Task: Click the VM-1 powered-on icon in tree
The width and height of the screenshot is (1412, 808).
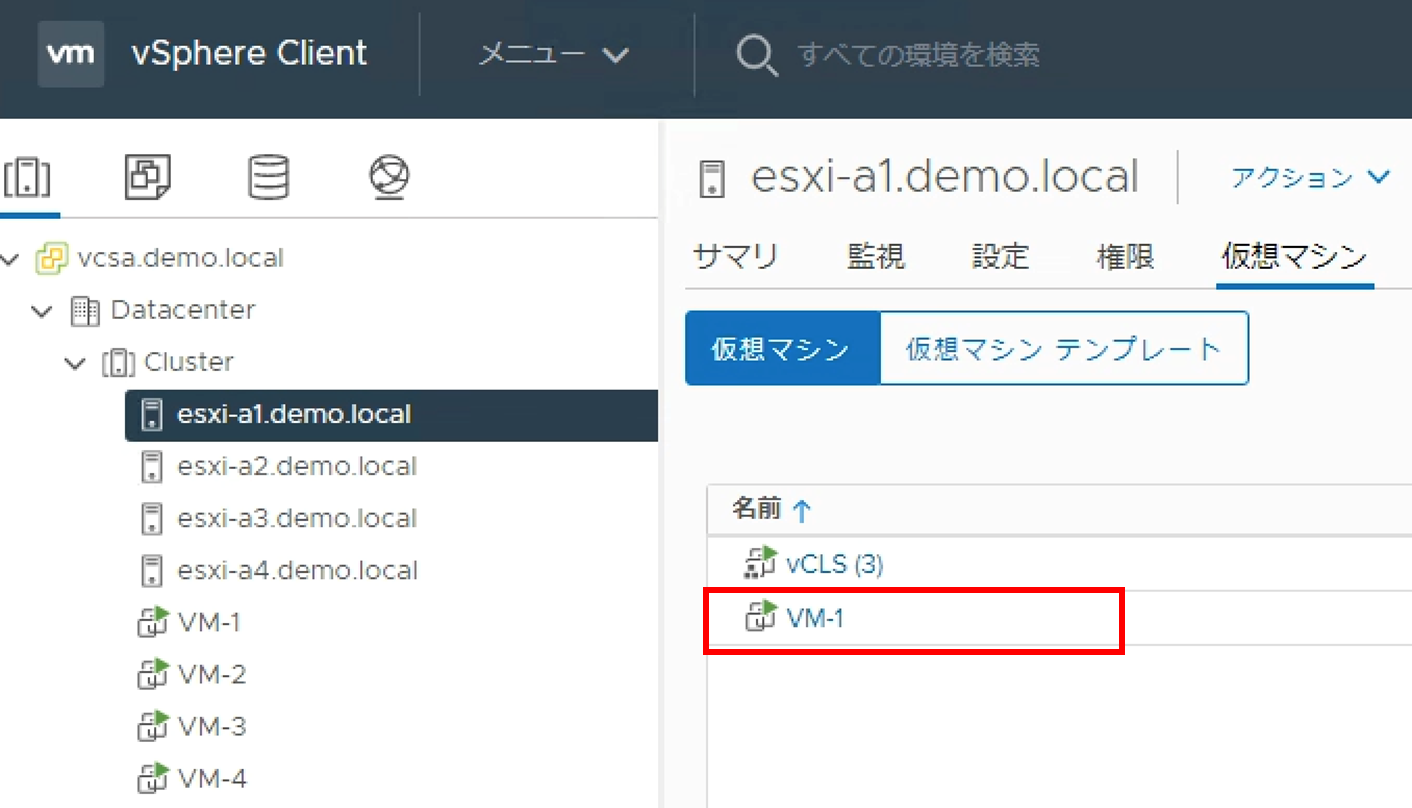Action: (x=152, y=622)
